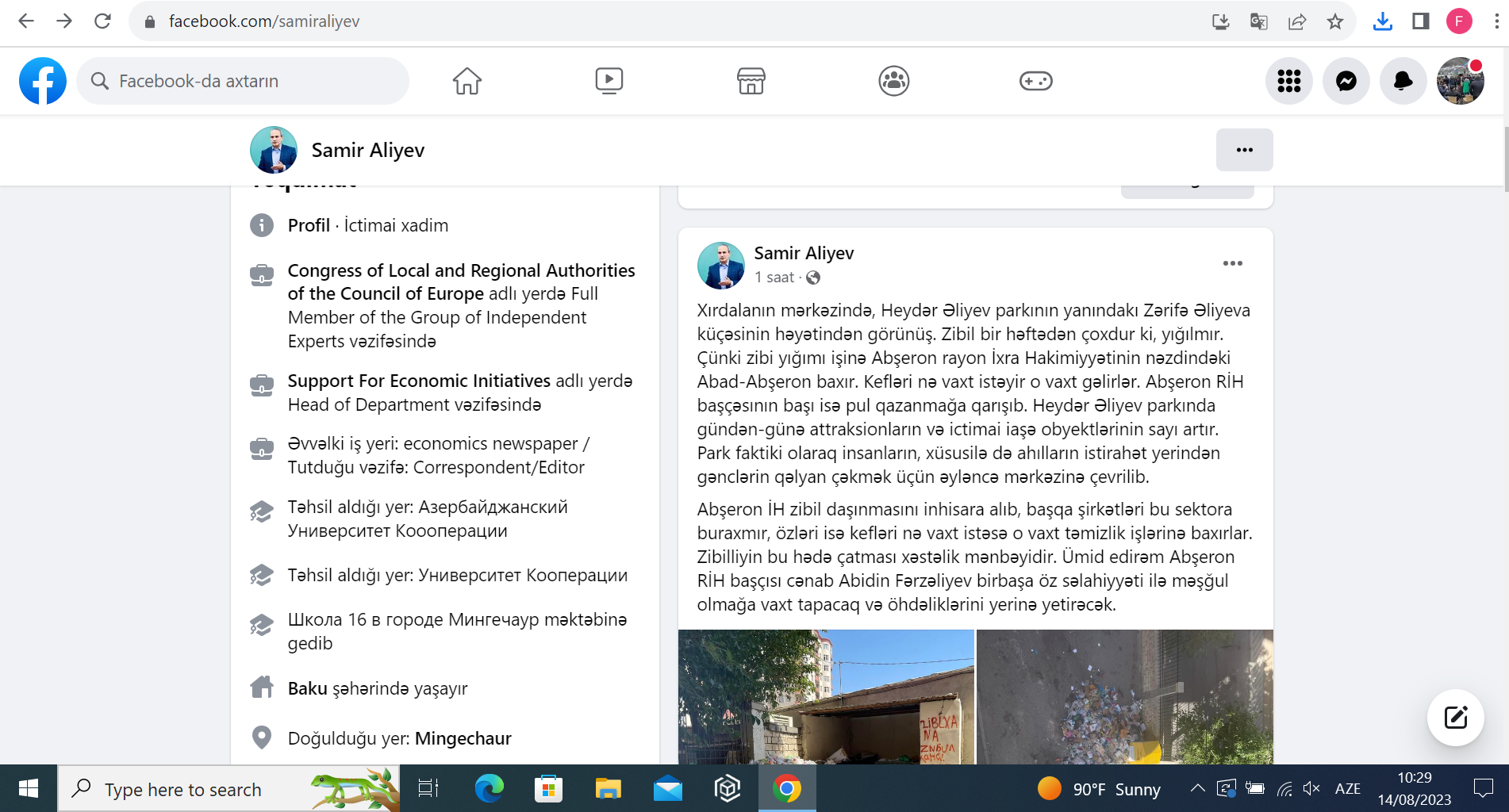The height and width of the screenshot is (812, 1509).
Task: Open the Facebook Watch video icon
Action: [x=609, y=81]
